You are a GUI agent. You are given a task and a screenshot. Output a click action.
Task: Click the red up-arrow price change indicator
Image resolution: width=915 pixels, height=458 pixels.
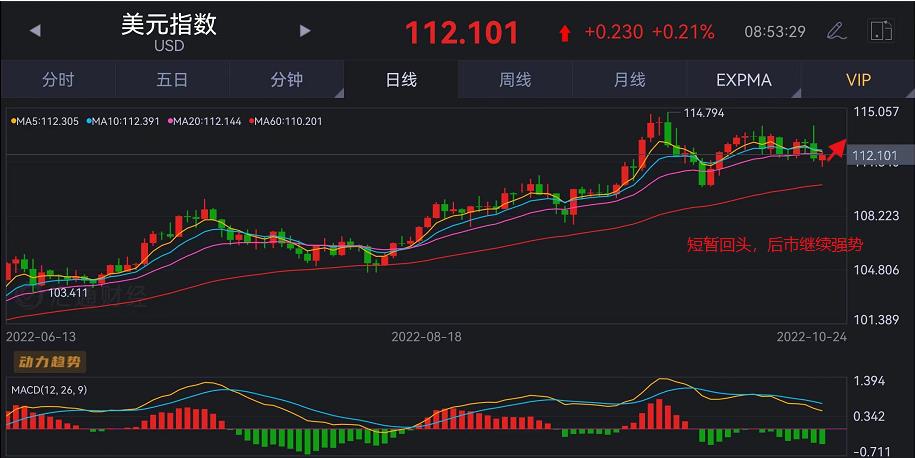click(565, 33)
